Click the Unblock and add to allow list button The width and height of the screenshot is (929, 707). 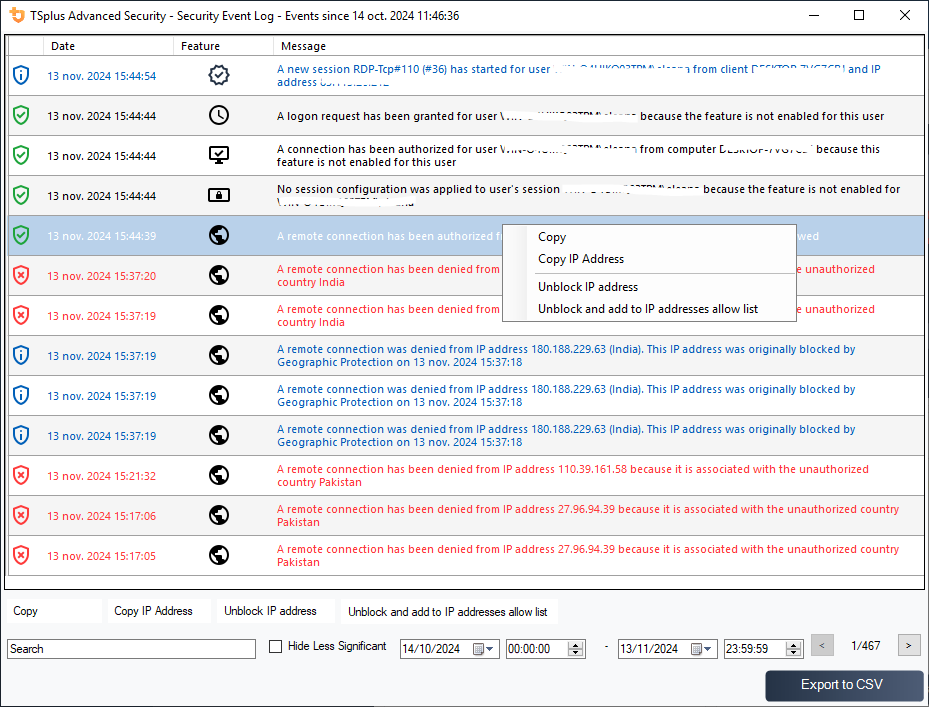[x=447, y=612]
